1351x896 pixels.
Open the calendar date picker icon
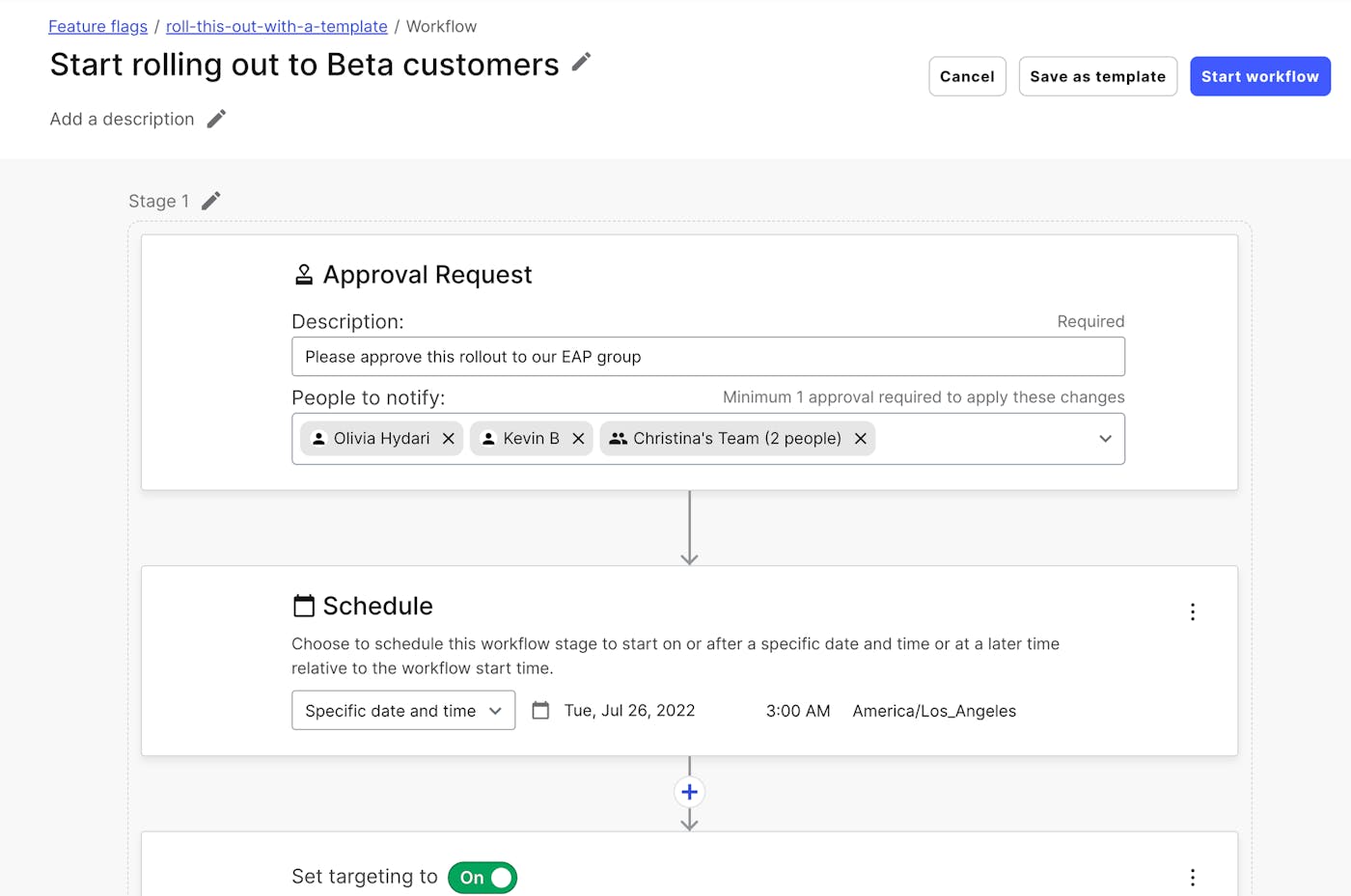coord(540,711)
